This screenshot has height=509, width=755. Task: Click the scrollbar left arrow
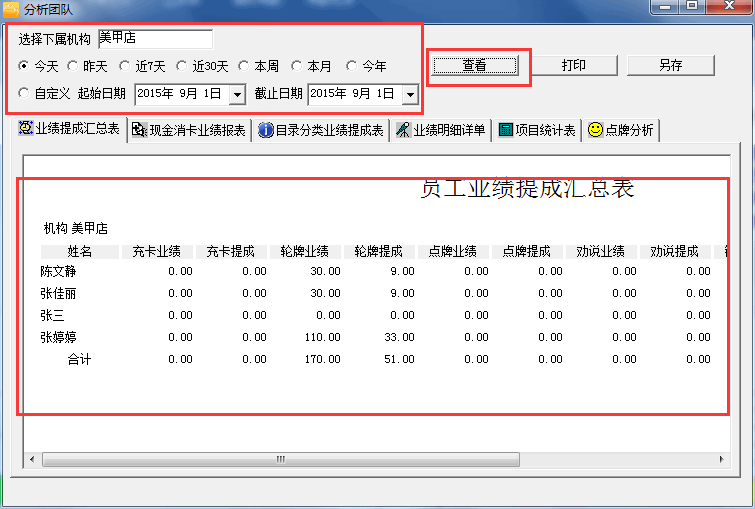[32, 459]
